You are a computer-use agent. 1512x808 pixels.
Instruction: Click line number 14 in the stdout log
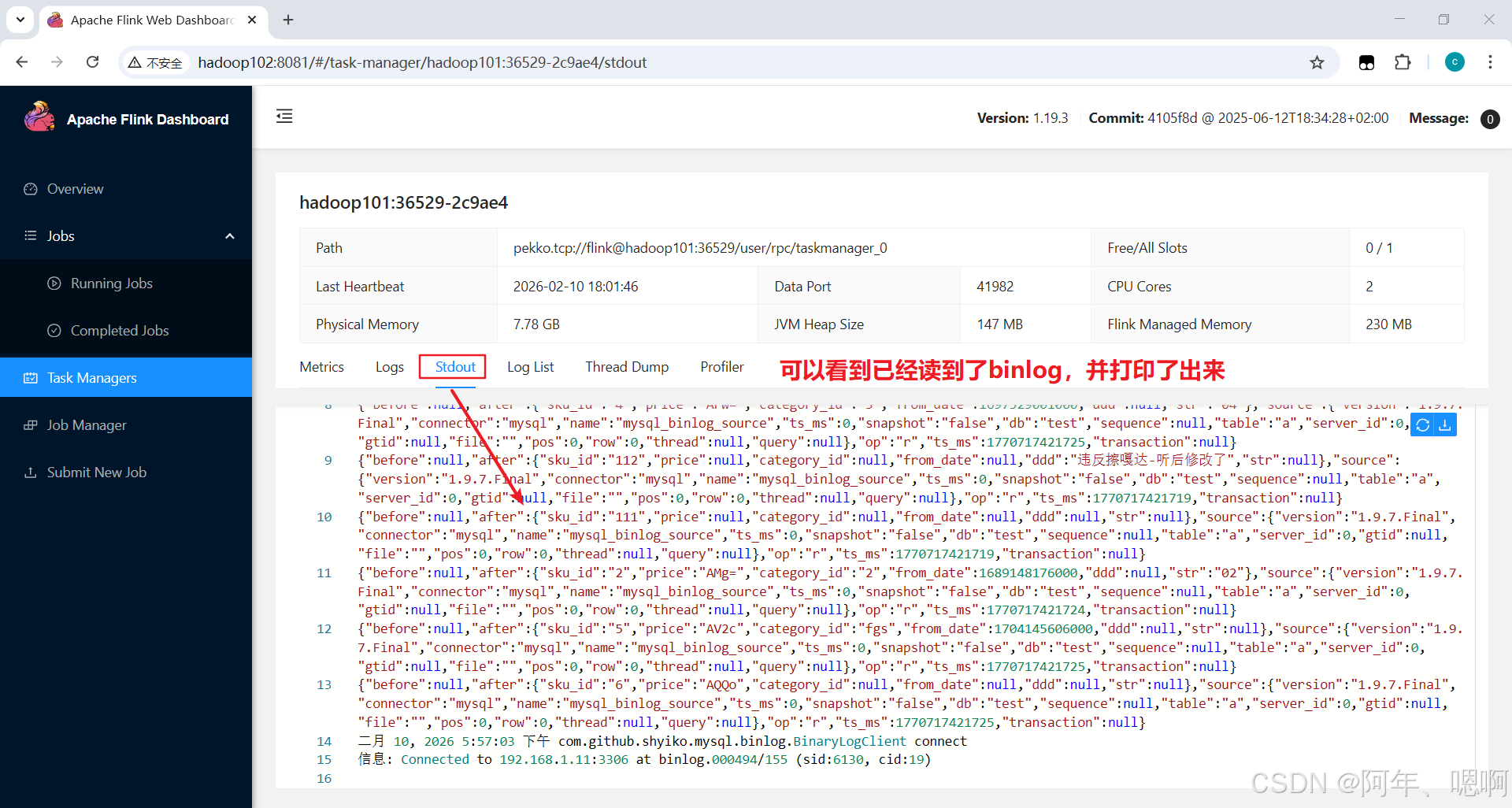pos(324,742)
